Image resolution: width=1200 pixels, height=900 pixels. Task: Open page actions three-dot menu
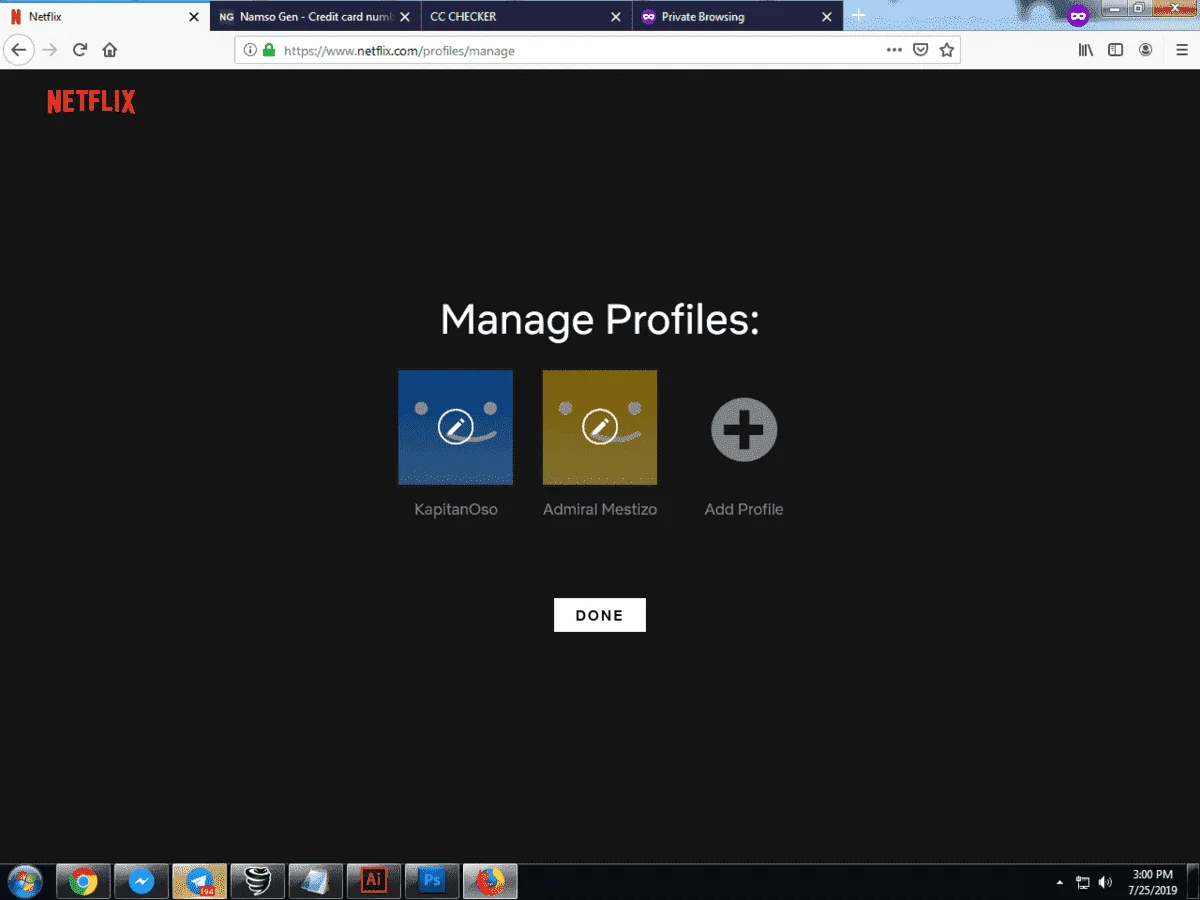[x=894, y=50]
